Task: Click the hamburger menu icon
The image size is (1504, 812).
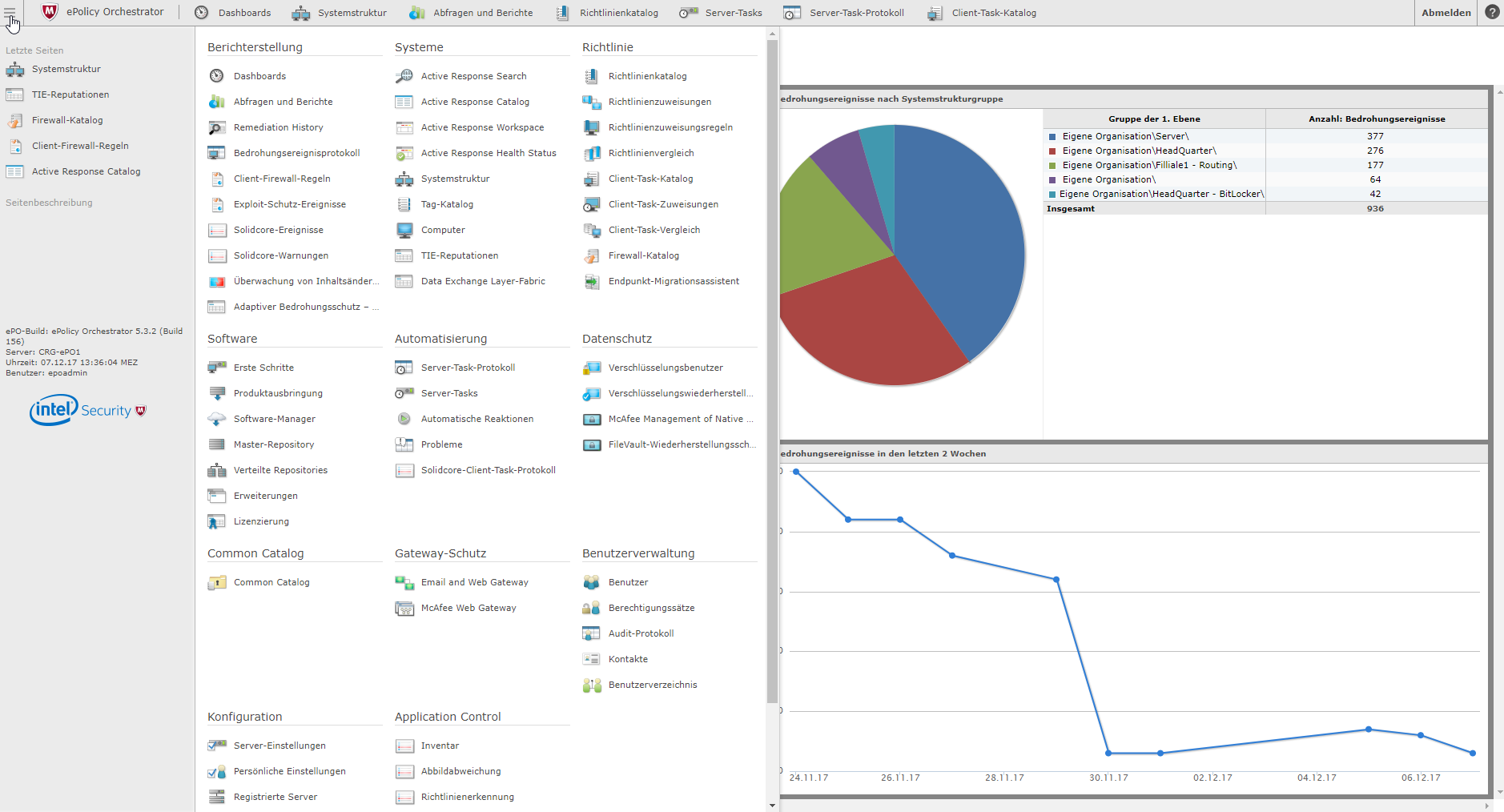Action: click(10, 12)
